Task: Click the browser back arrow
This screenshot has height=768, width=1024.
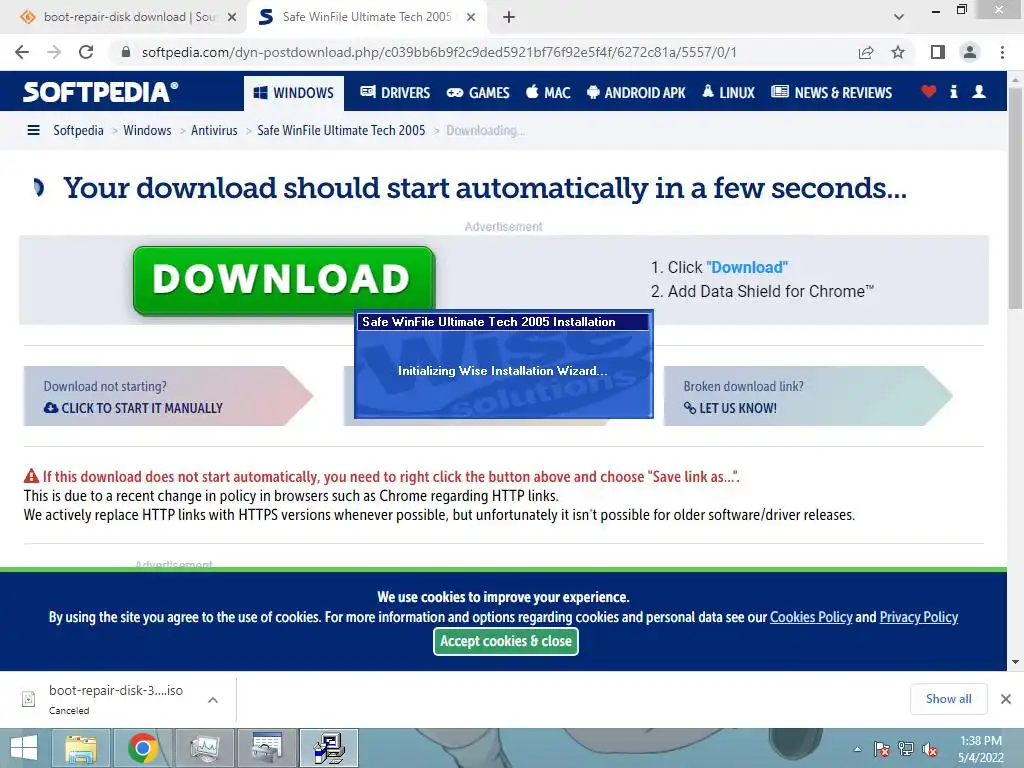Action: pyautogui.click(x=22, y=52)
